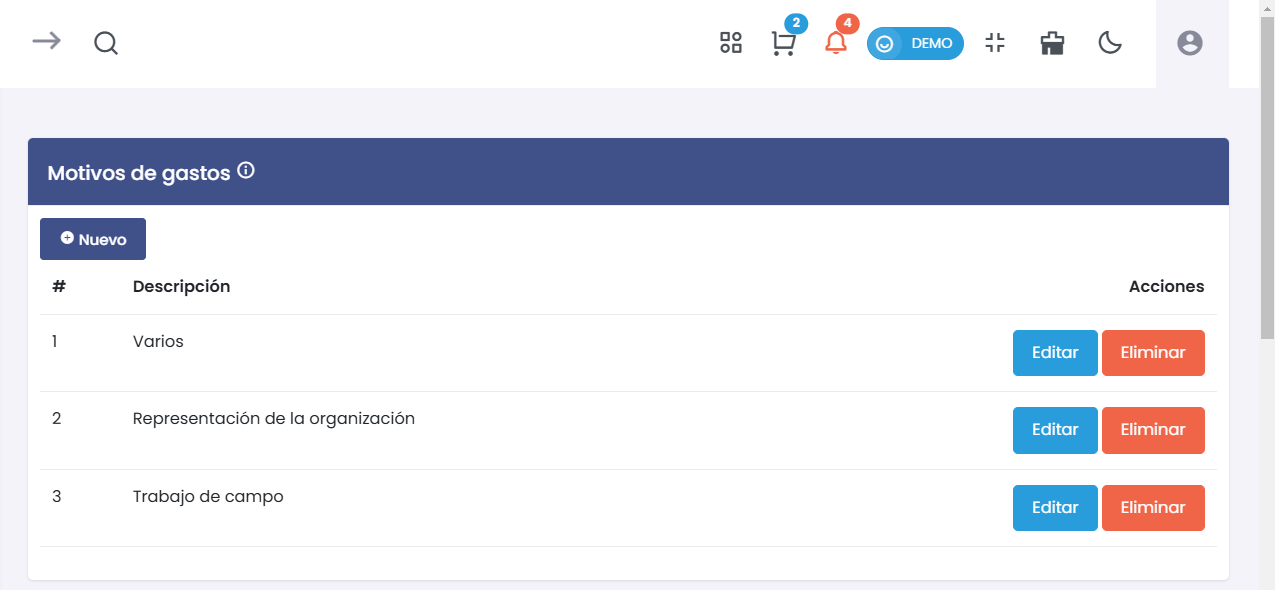Toggle dark mode with the moon icon

click(x=1110, y=43)
